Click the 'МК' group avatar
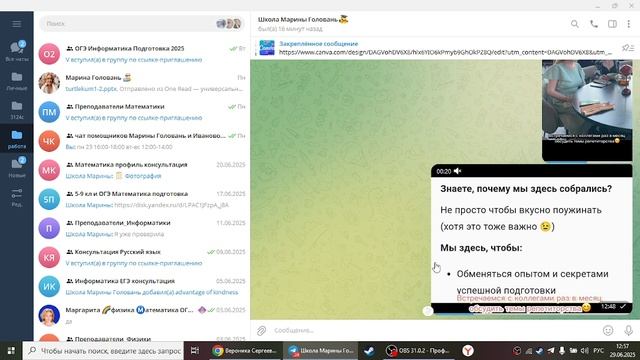This screenshot has height=360, width=640. [49, 170]
